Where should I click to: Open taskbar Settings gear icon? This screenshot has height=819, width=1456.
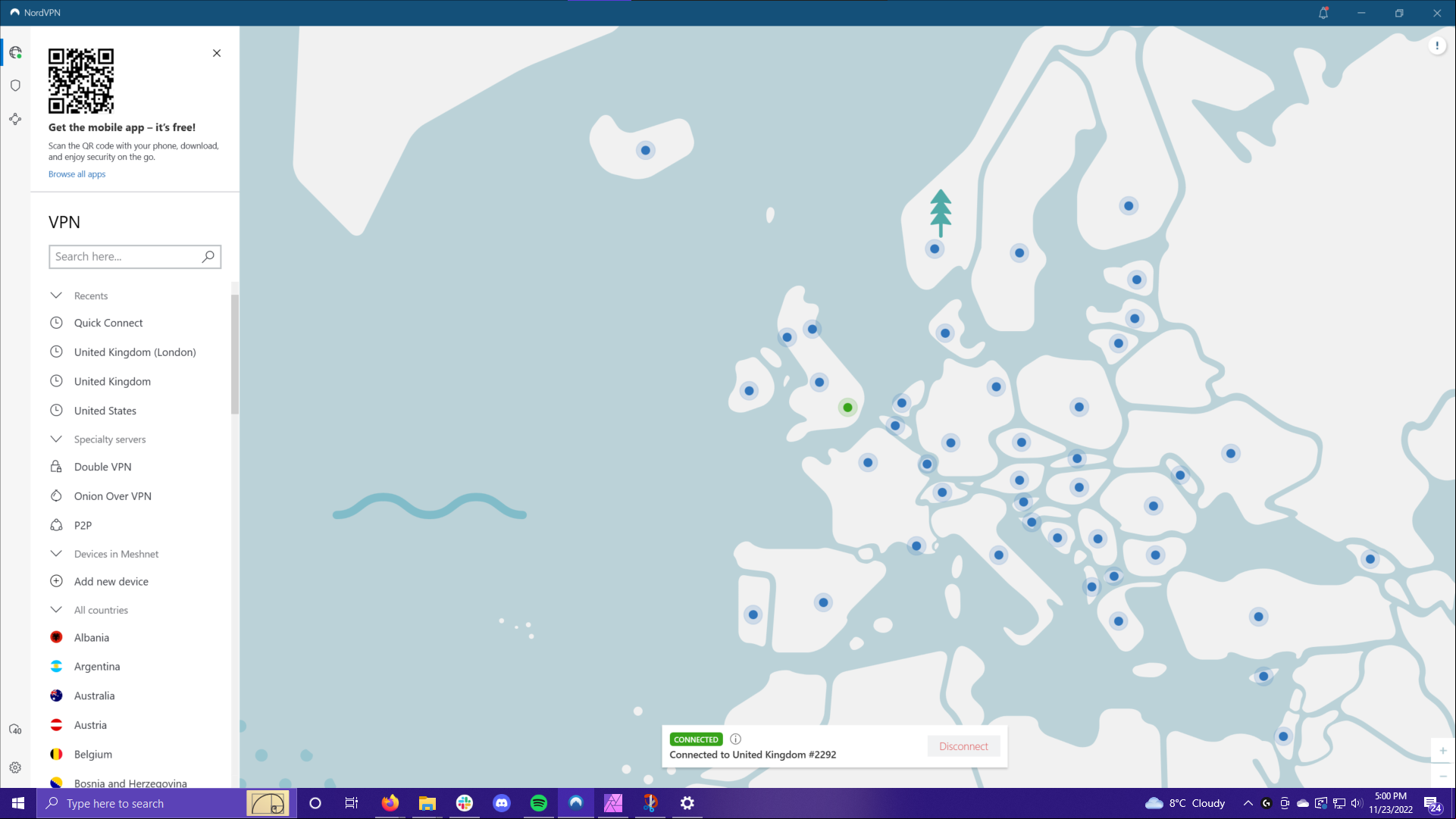coord(687,803)
